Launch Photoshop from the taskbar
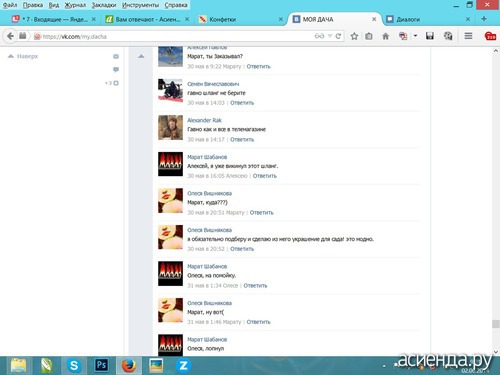Screen dimensions: 500x375 click(101, 365)
